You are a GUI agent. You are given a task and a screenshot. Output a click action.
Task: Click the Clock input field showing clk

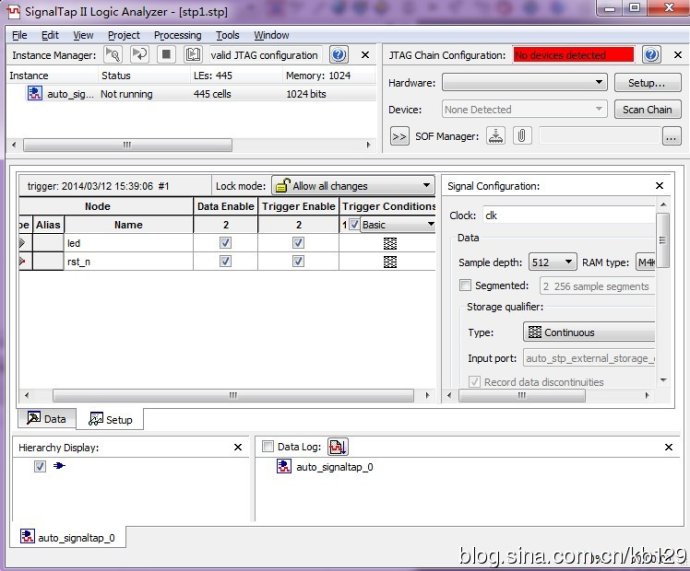[x=569, y=215]
